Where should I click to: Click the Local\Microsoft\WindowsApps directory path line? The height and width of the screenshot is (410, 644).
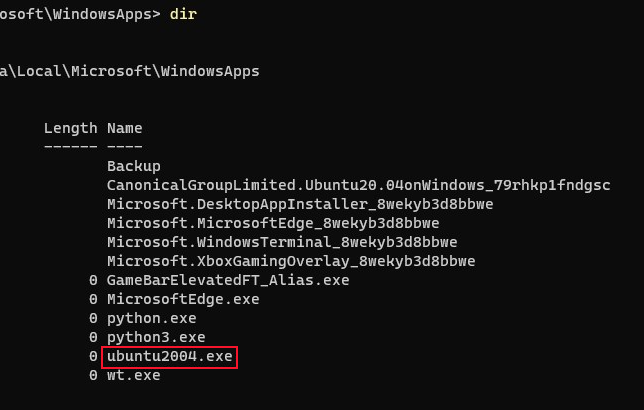[x=130, y=71]
